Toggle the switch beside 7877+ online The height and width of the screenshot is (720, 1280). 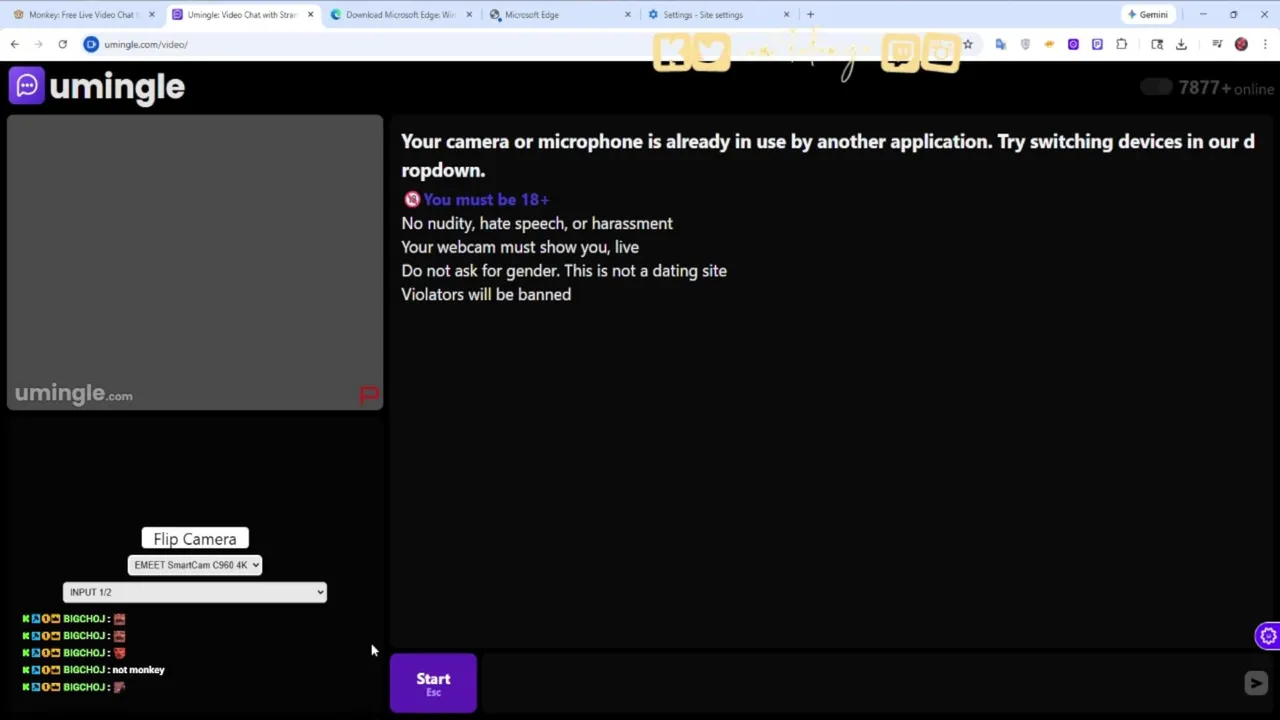coord(1157,87)
